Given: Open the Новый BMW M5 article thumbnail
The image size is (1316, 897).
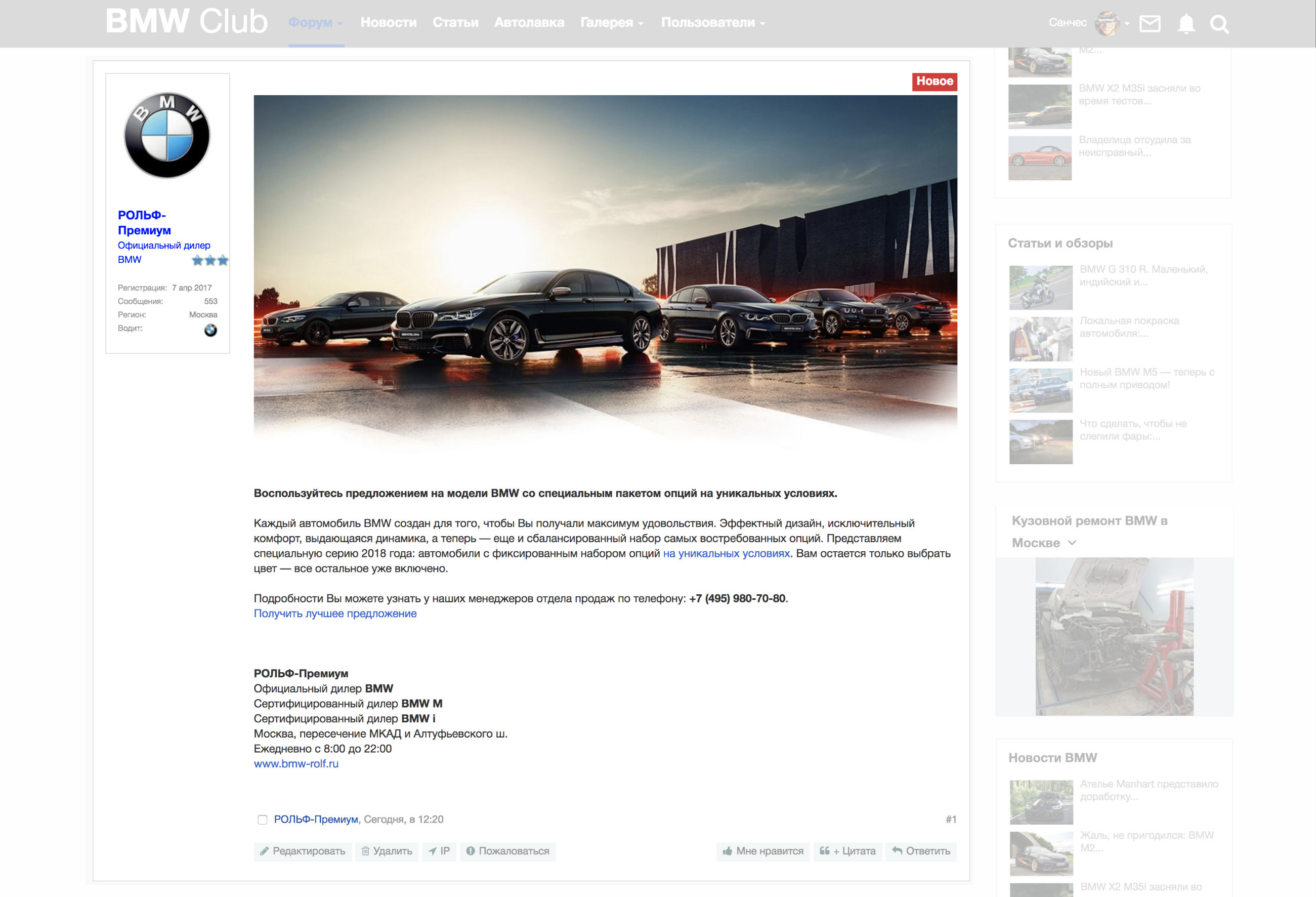Looking at the screenshot, I should (1041, 390).
